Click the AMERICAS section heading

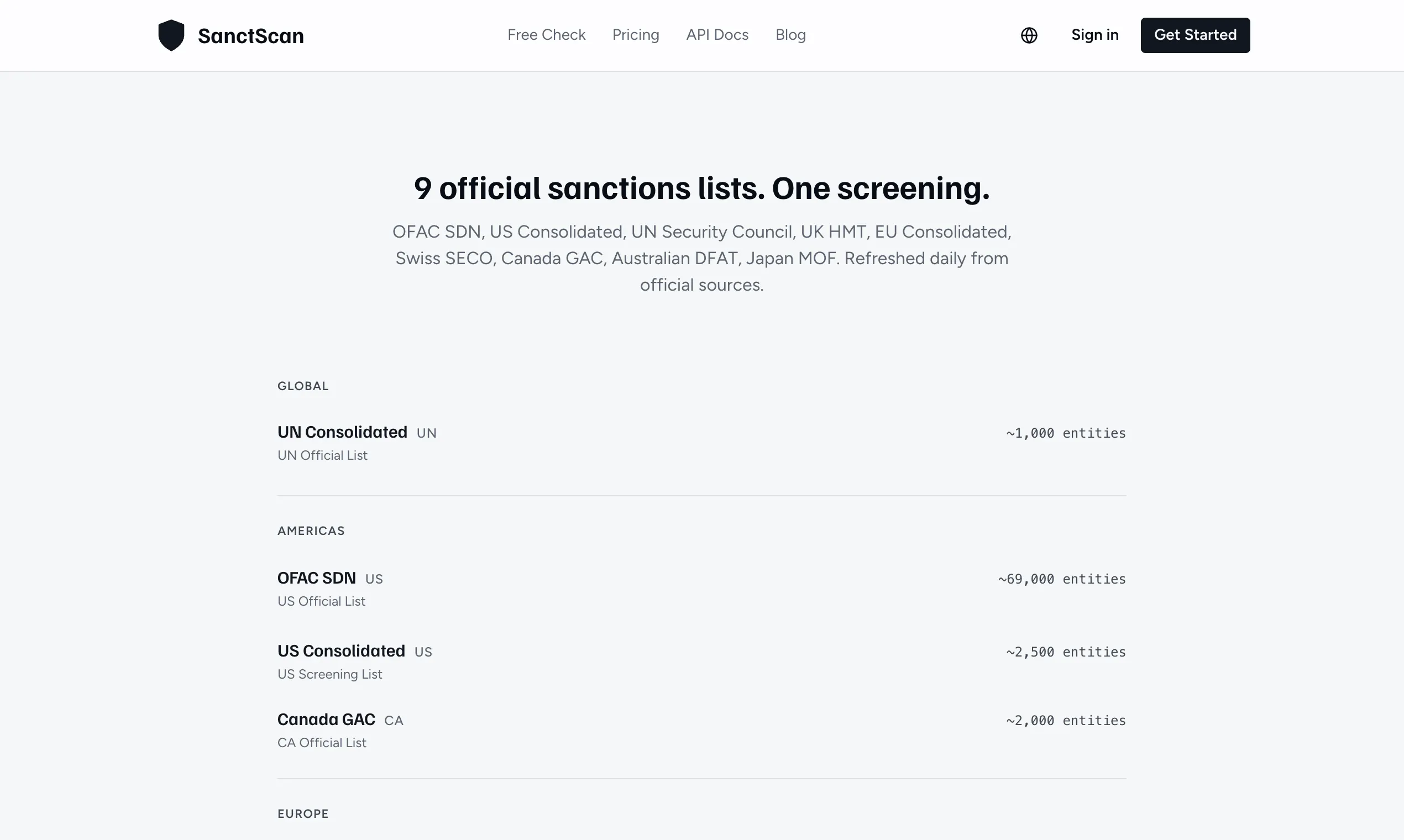pos(311,531)
